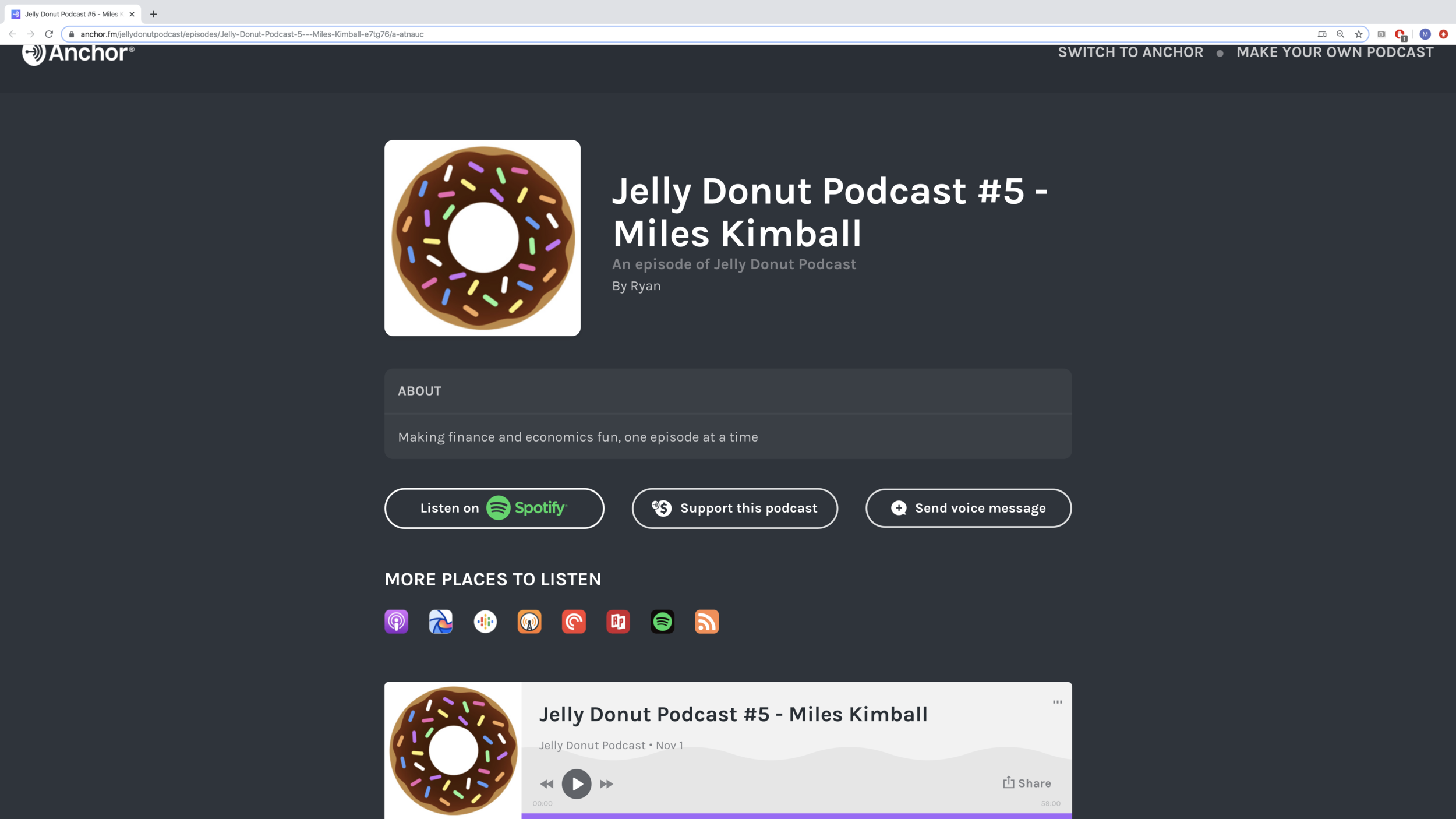Open the player's three-dot options menu
The image size is (1456, 819).
click(x=1057, y=702)
